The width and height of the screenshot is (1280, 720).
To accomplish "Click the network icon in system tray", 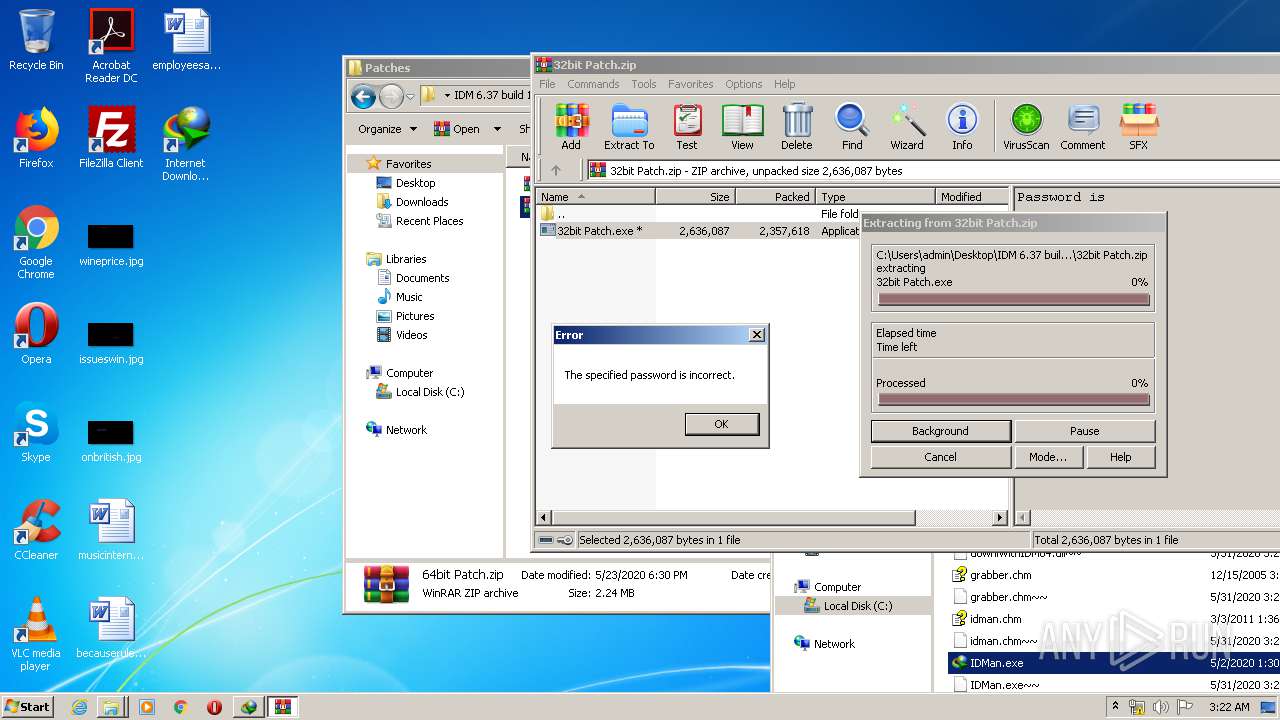I will 1137,707.
